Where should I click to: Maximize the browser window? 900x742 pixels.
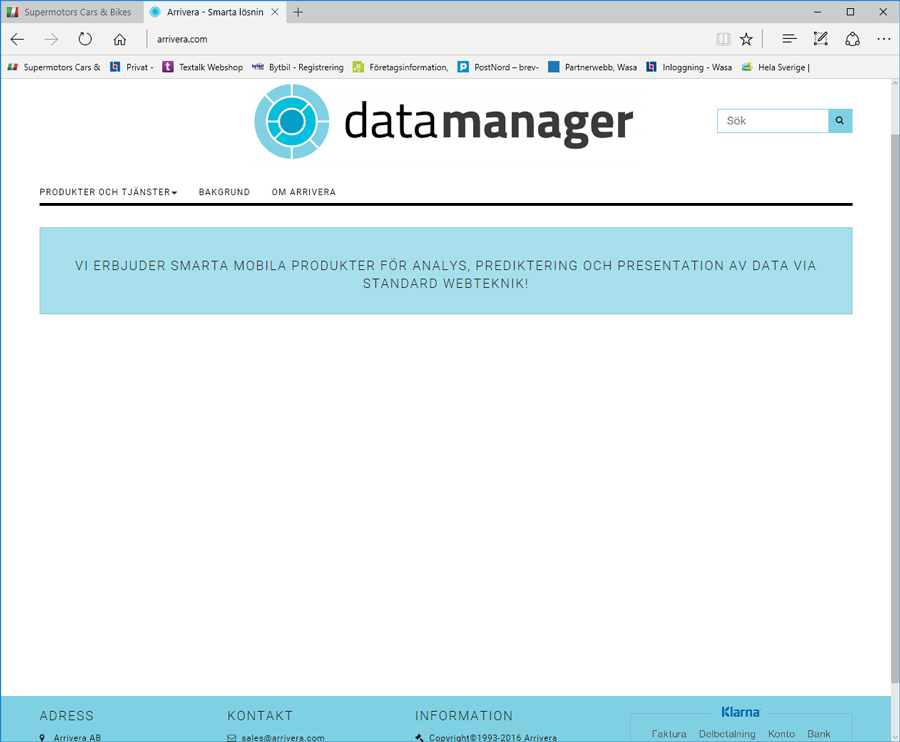click(x=850, y=12)
